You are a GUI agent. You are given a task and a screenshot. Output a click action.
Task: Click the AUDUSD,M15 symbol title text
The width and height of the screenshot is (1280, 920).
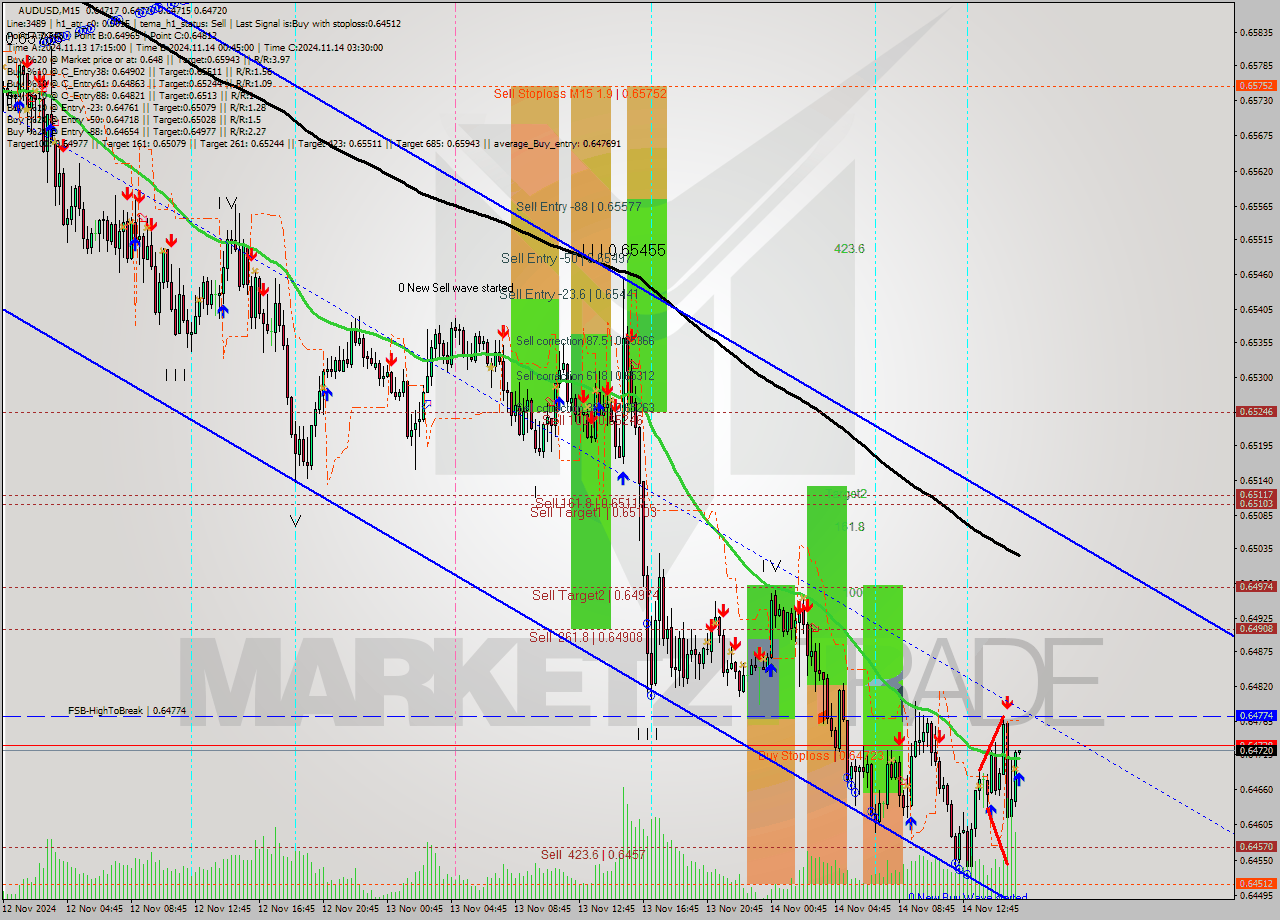[51, 10]
